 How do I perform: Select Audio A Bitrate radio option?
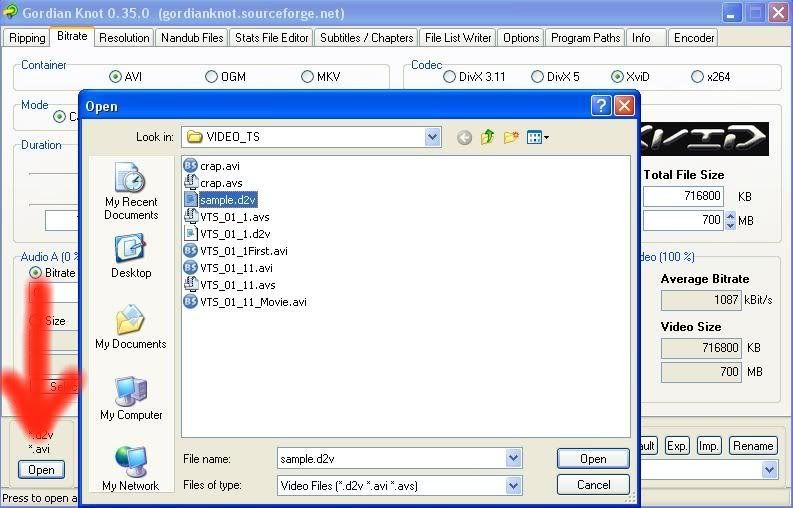point(35,272)
